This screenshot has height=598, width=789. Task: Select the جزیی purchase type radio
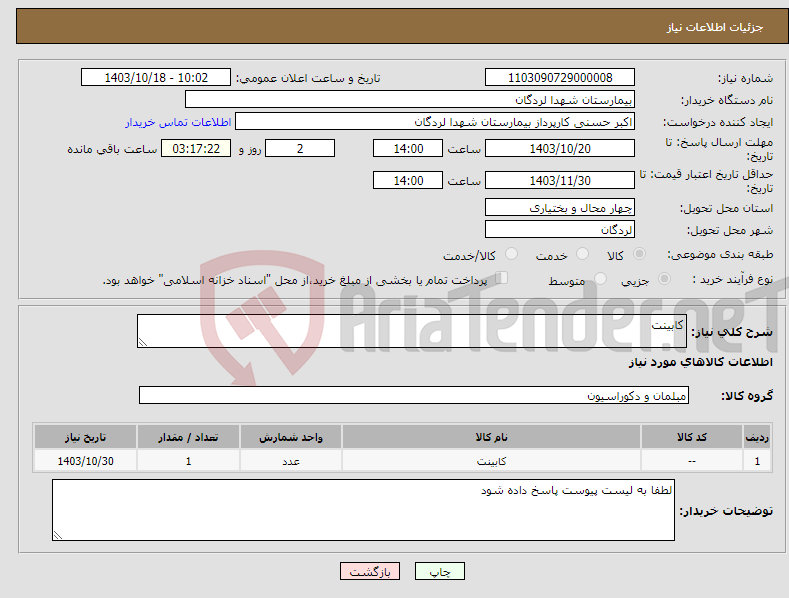[x=664, y=279]
